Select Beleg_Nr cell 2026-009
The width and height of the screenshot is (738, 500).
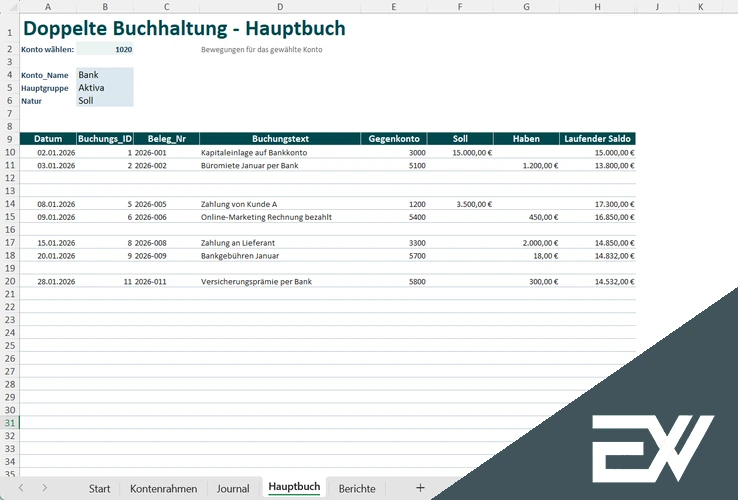click(x=167, y=256)
